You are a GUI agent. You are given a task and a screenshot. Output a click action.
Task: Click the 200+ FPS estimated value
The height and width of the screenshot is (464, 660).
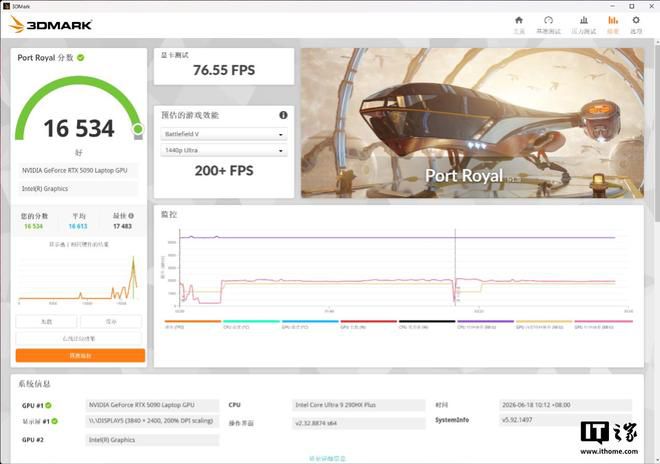224,171
